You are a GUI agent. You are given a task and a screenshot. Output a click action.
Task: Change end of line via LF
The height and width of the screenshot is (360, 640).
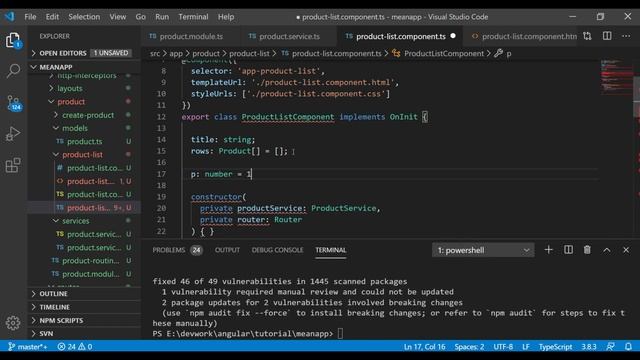[x=526, y=347]
